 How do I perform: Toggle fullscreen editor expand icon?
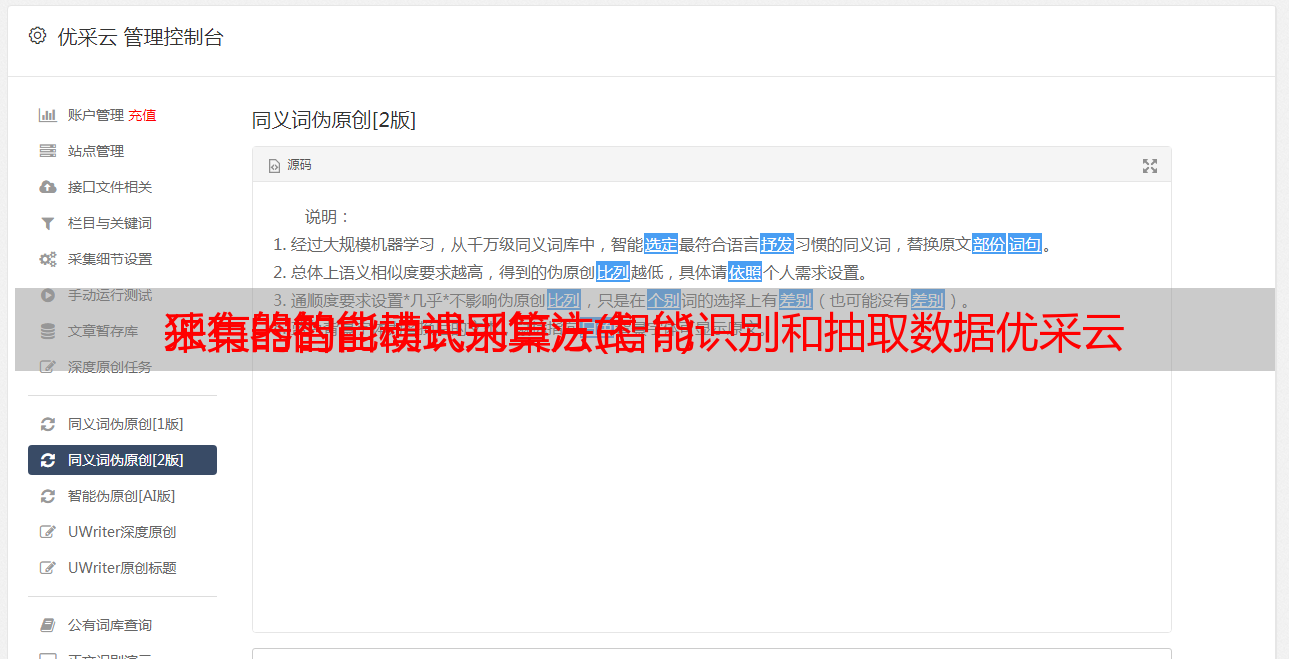(x=1150, y=166)
